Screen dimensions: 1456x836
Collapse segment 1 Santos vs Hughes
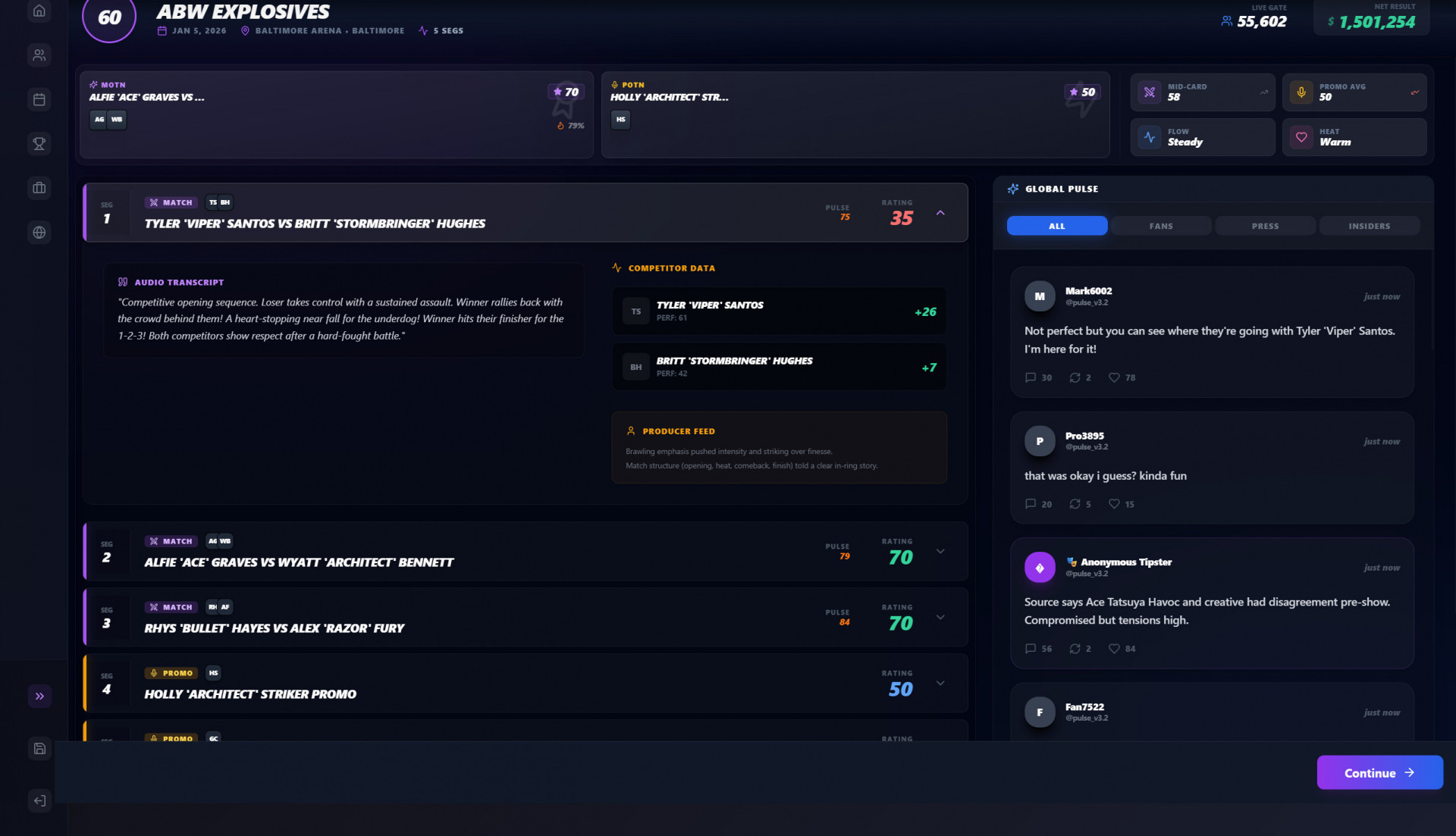940,213
